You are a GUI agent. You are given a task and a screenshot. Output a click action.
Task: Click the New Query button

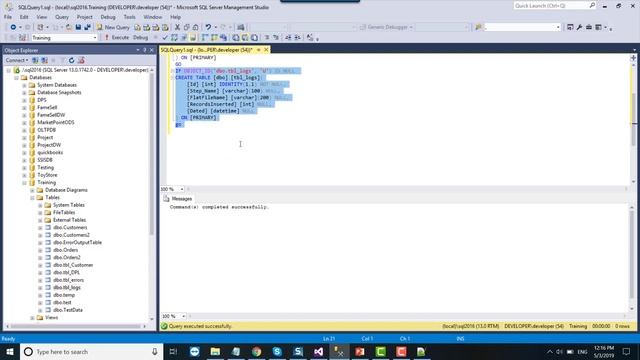pos(113,27)
